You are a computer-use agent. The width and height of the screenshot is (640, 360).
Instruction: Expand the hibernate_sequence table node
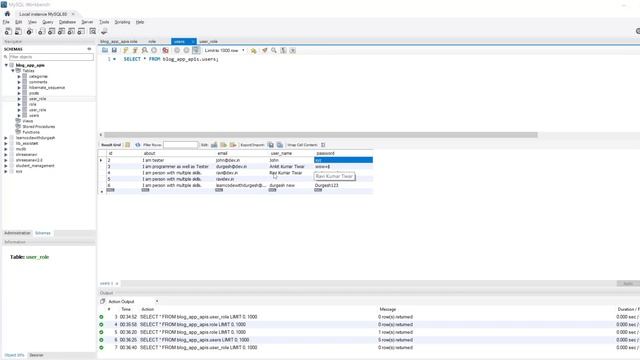[19, 88]
